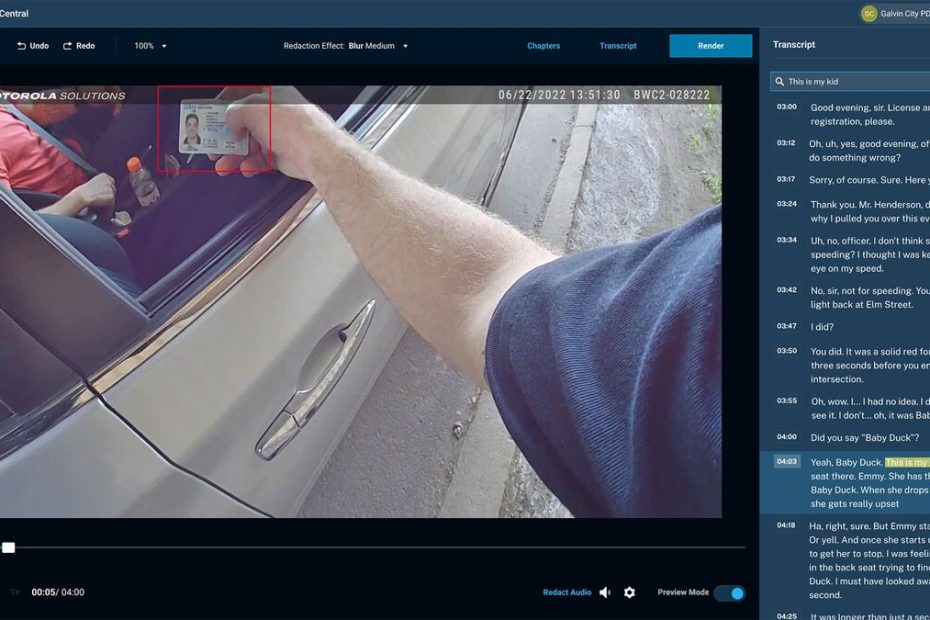This screenshot has width=930, height=620.
Task: Mute audio with the speaker icon
Action: (x=605, y=592)
